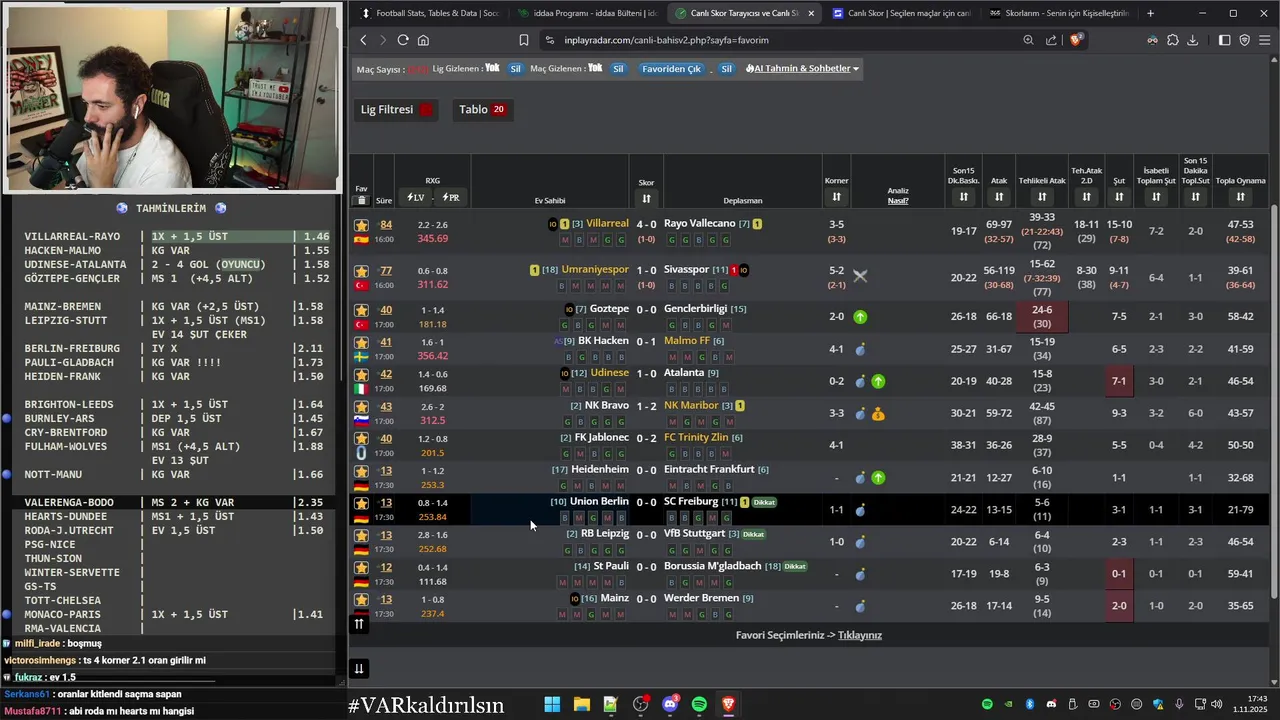
Task: Click the Favoriden Çık button
Action: tap(671, 69)
